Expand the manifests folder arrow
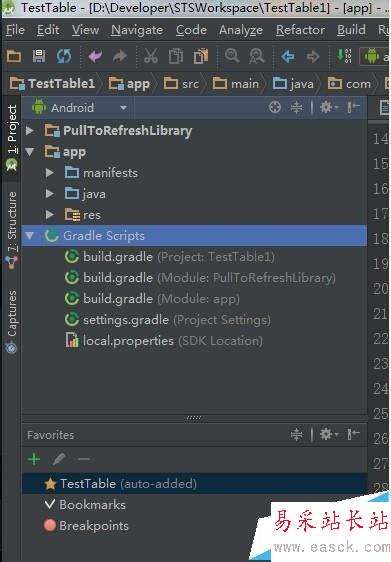 (50, 173)
